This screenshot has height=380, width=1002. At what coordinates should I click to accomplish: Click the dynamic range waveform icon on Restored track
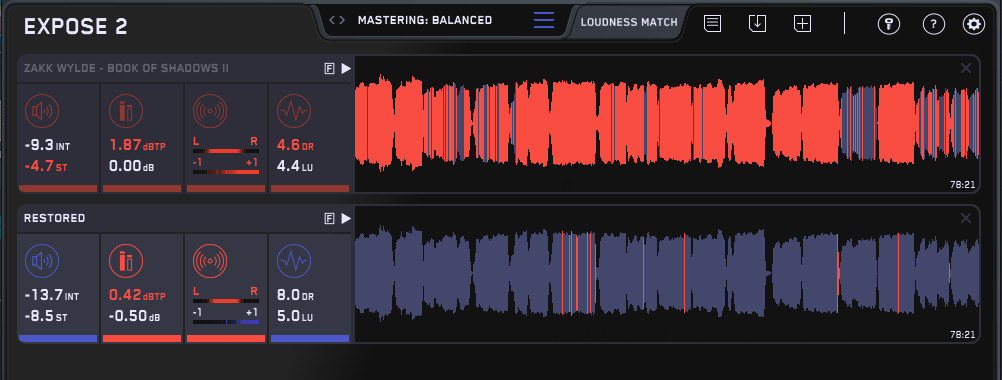[x=294, y=261]
